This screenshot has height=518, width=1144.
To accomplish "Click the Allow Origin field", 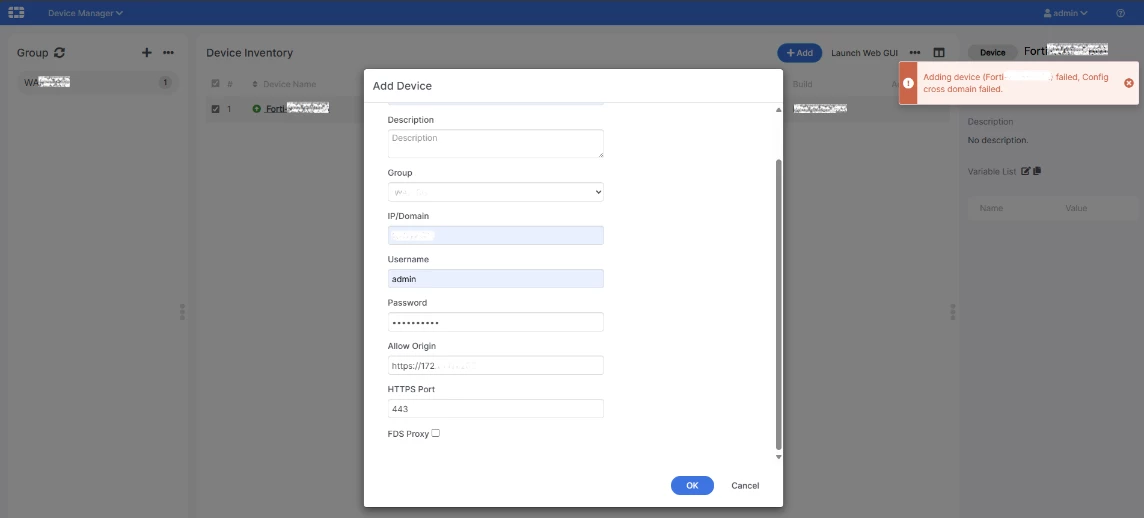I will (495, 365).
